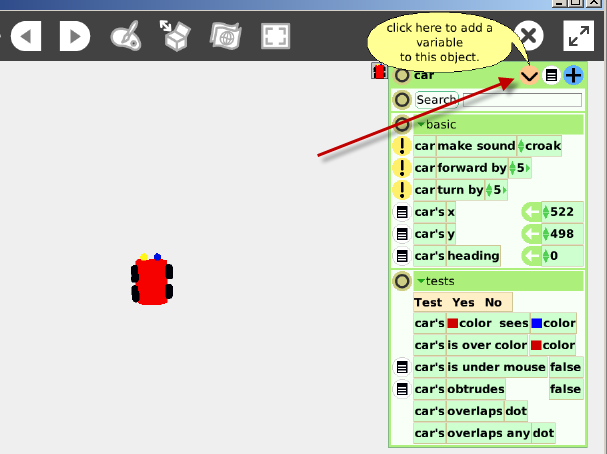Run car forward by with exclamation button
This screenshot has height=454, width=607.
click(x=402, y=168)
